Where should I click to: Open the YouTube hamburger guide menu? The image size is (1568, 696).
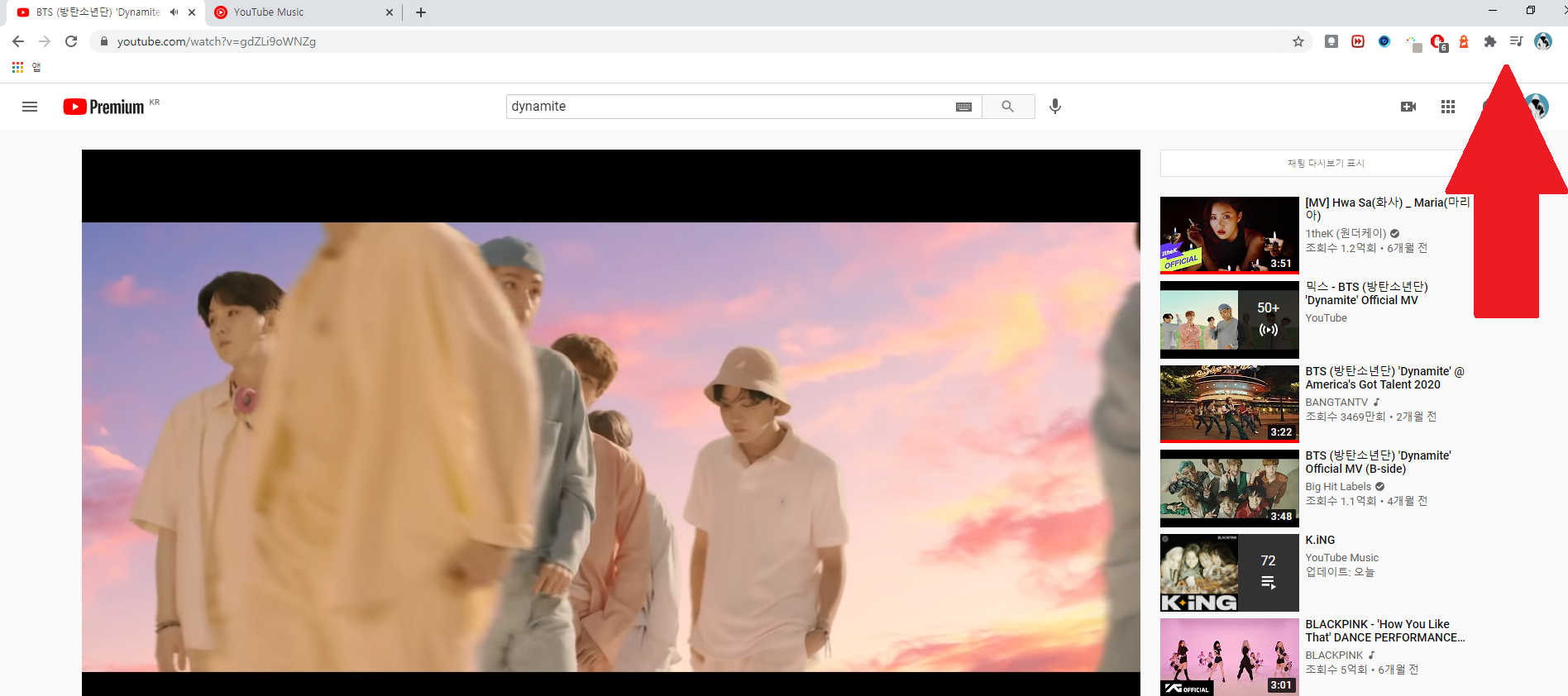tap(30, 107)
